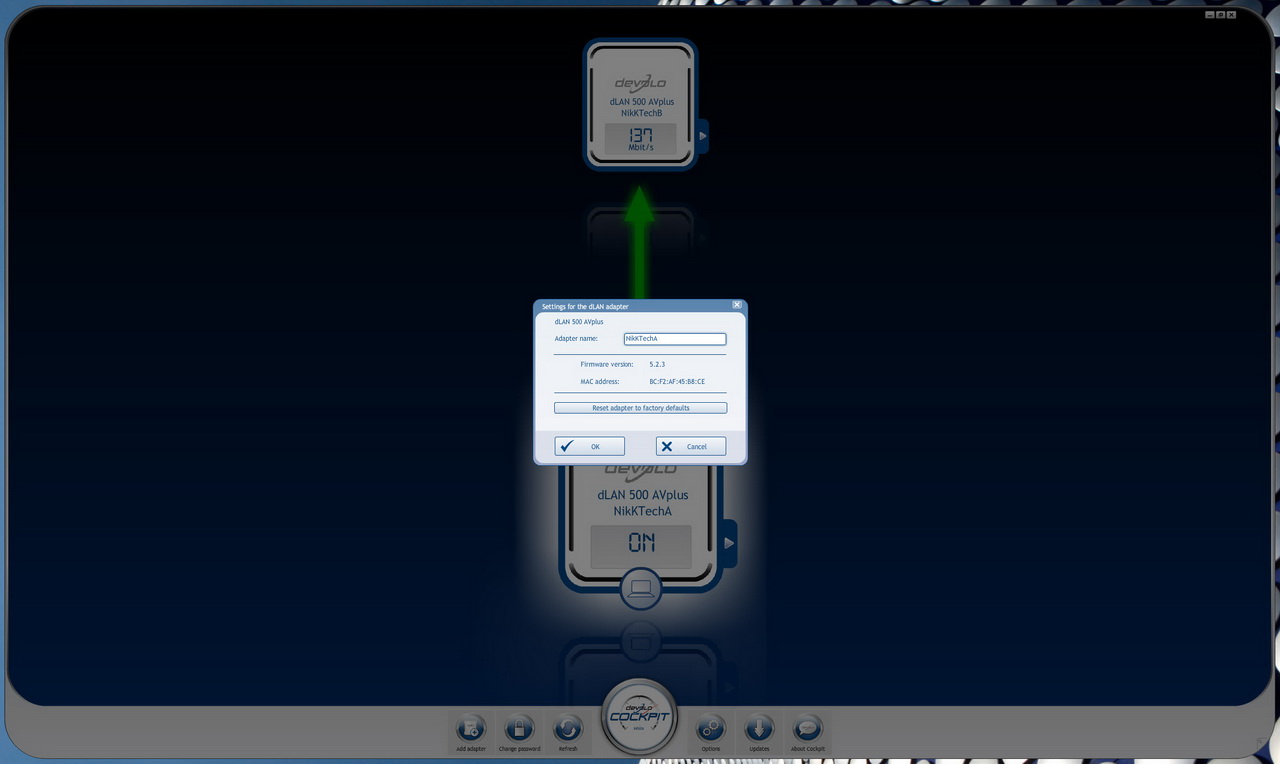Click the dLAN 500 AVplus label in dialog

pyautogui.click(x=579, y=322)
